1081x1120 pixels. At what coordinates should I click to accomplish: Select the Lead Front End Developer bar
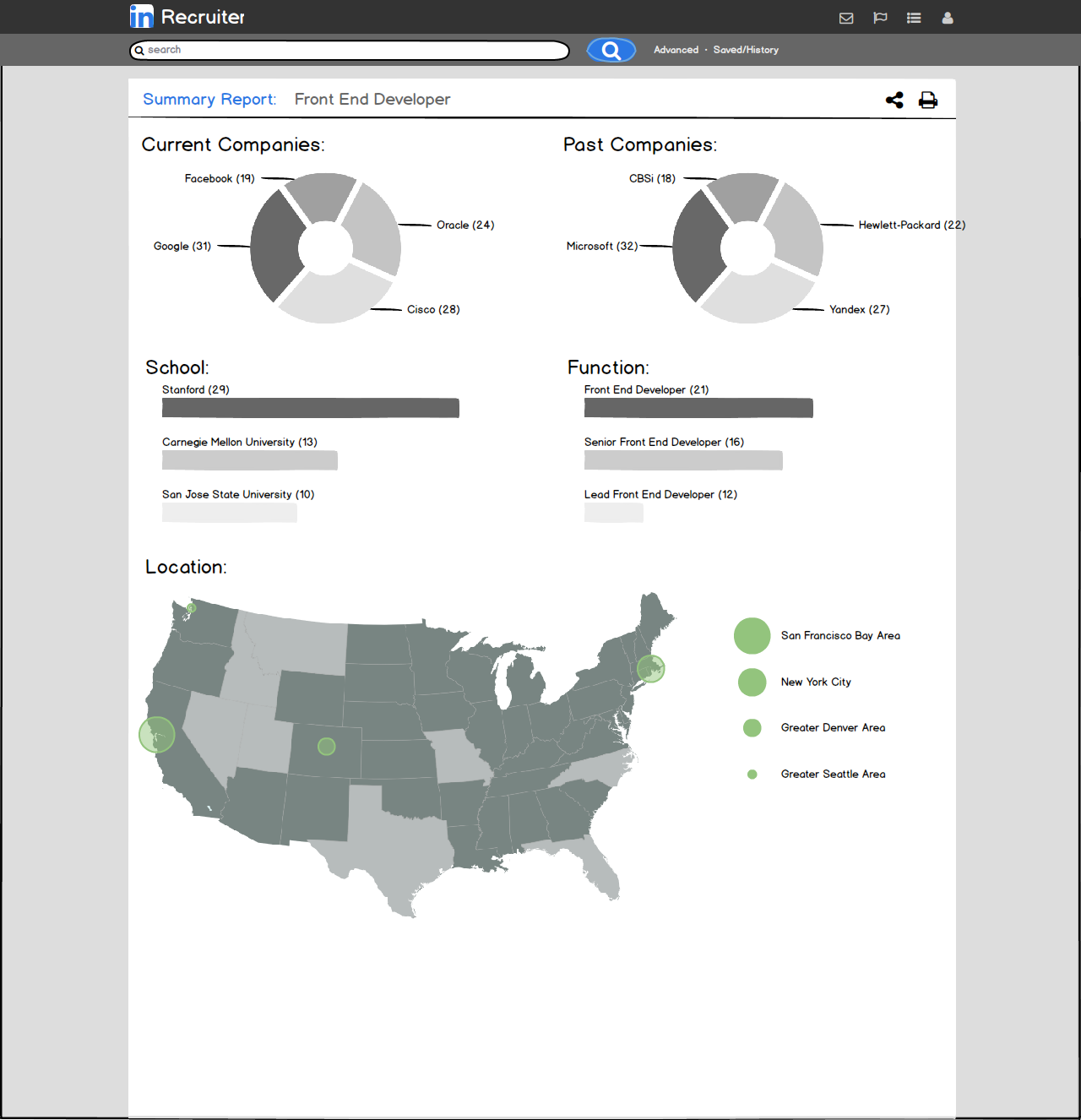click(614, 513)
